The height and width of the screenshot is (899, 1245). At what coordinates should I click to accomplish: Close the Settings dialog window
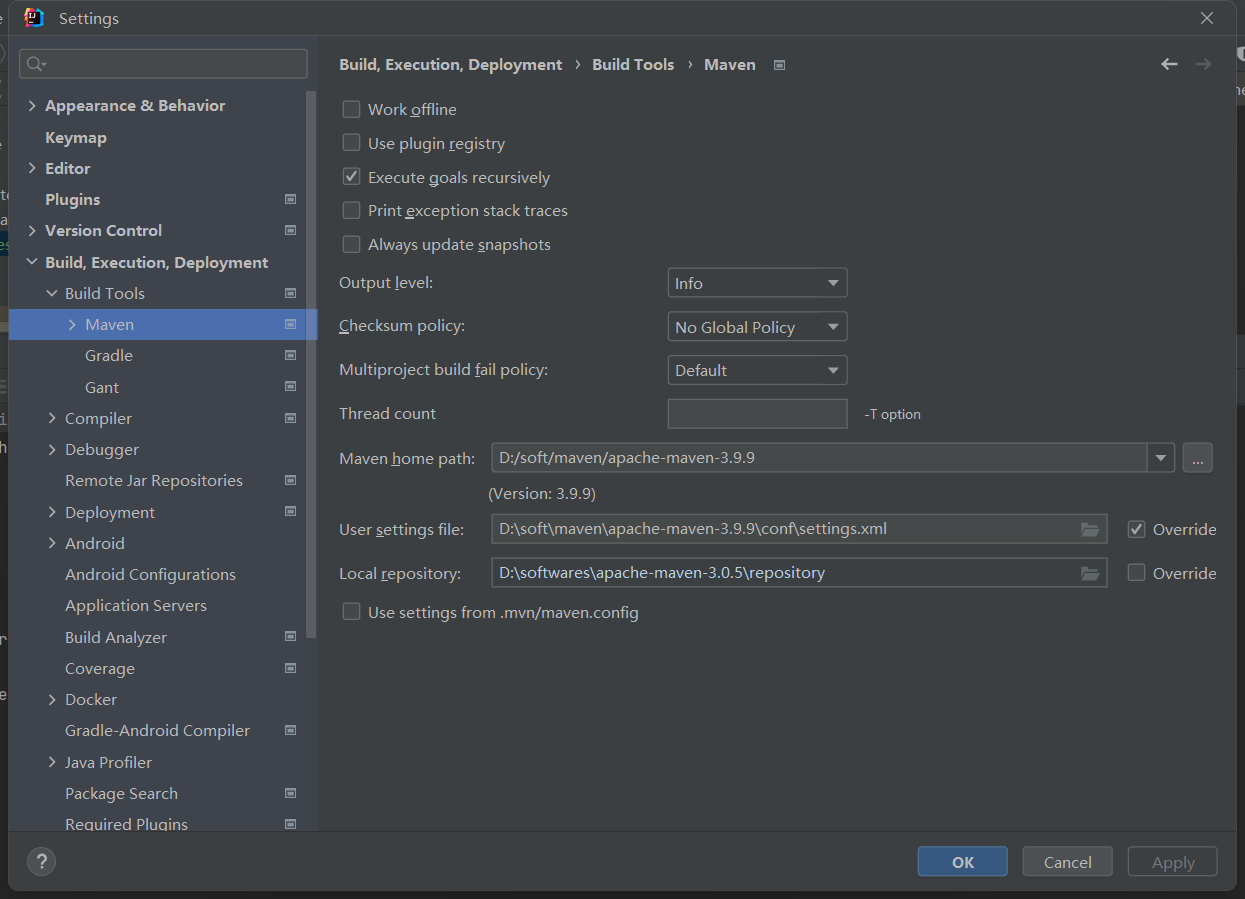click(1207, 18)
